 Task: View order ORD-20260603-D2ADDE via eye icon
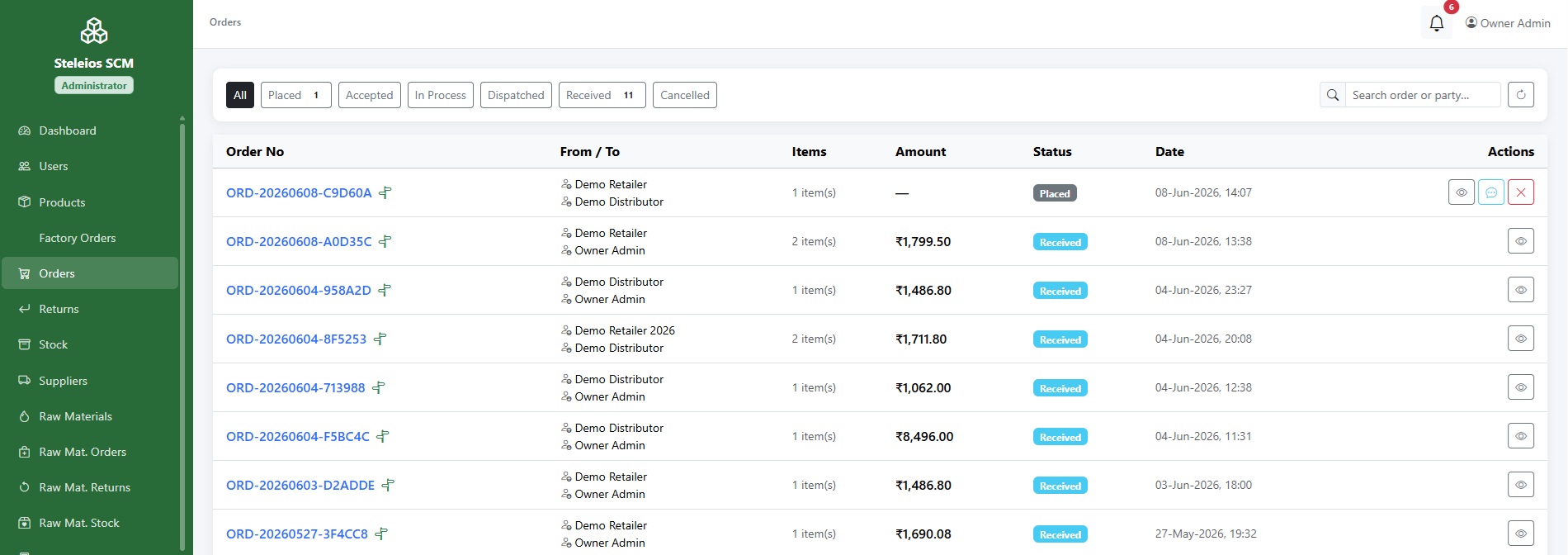1521,485
